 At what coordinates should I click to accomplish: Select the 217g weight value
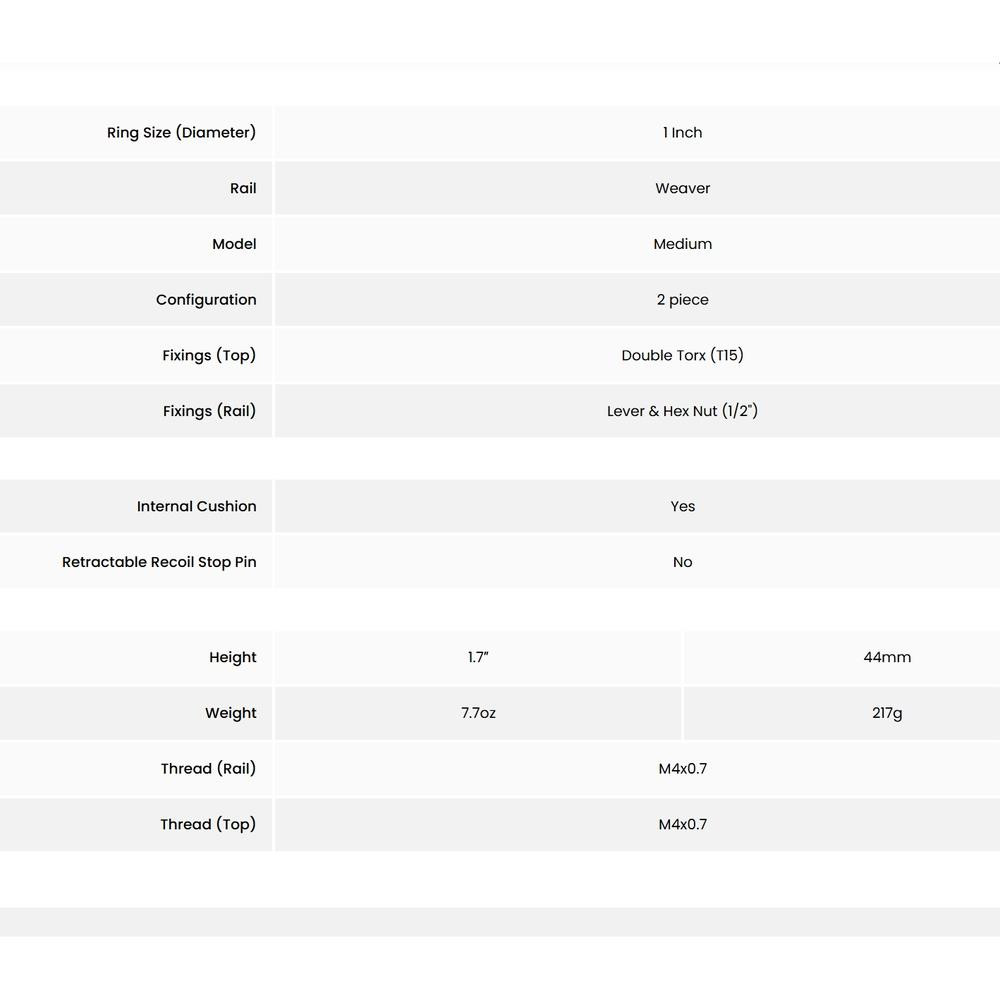point(887,713)
